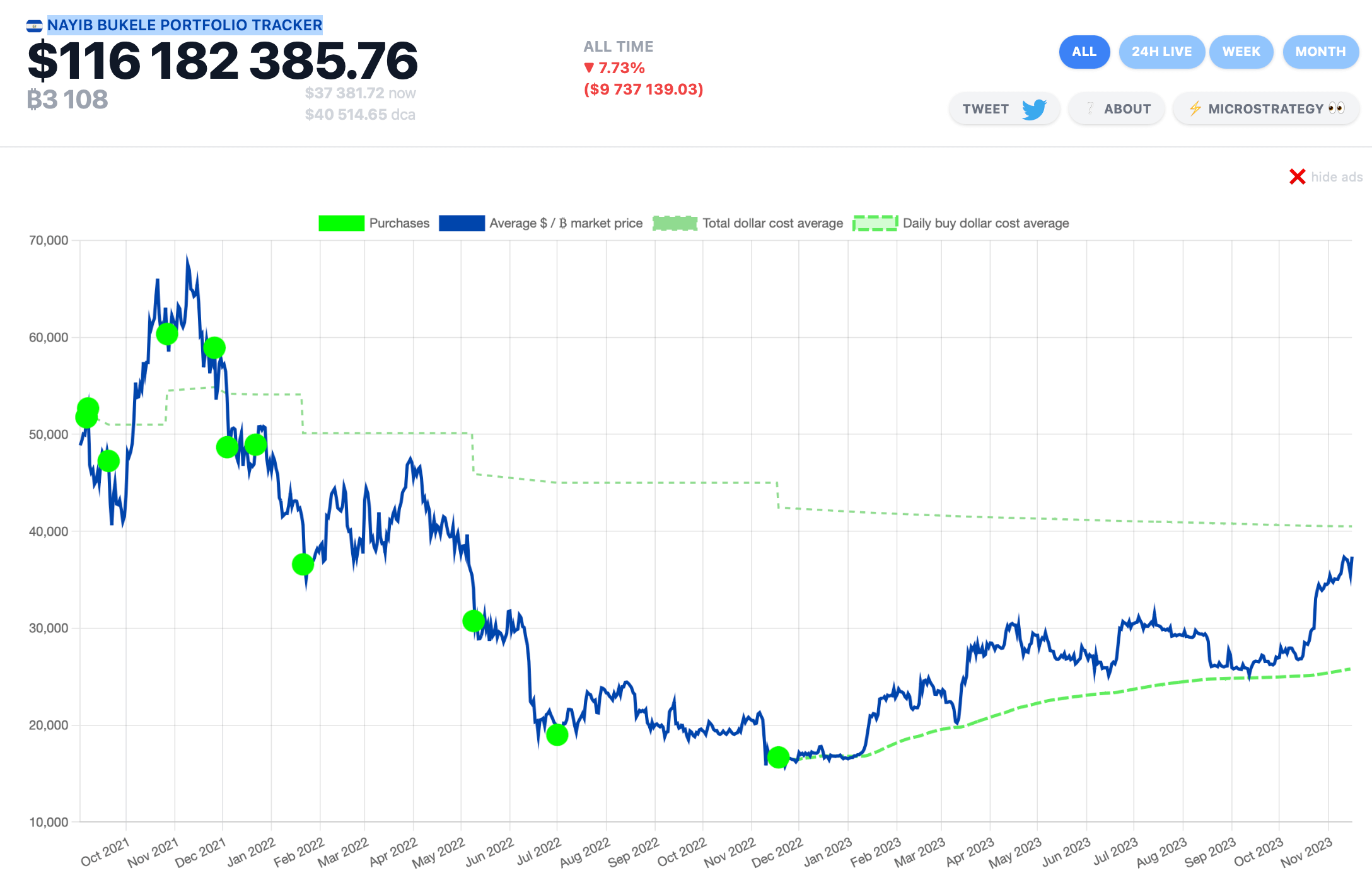Open the ABOUT page
Screen dimensions: 1372x890
[1127, 109]
